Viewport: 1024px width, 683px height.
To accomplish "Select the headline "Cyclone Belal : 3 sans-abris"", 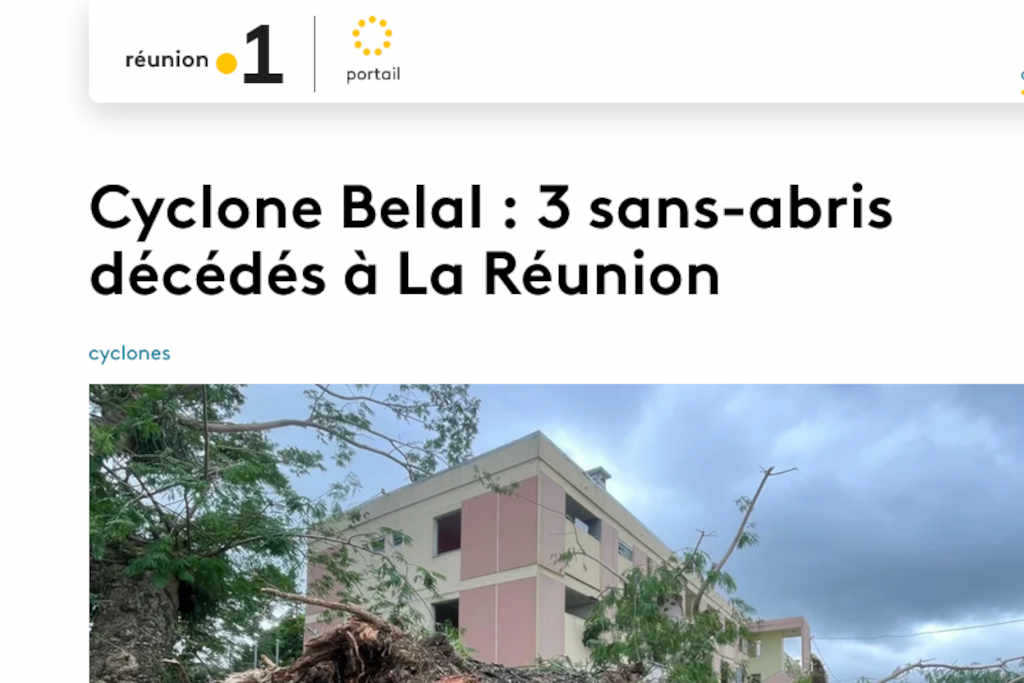I will pyautogui.click(x=491, y=208).
